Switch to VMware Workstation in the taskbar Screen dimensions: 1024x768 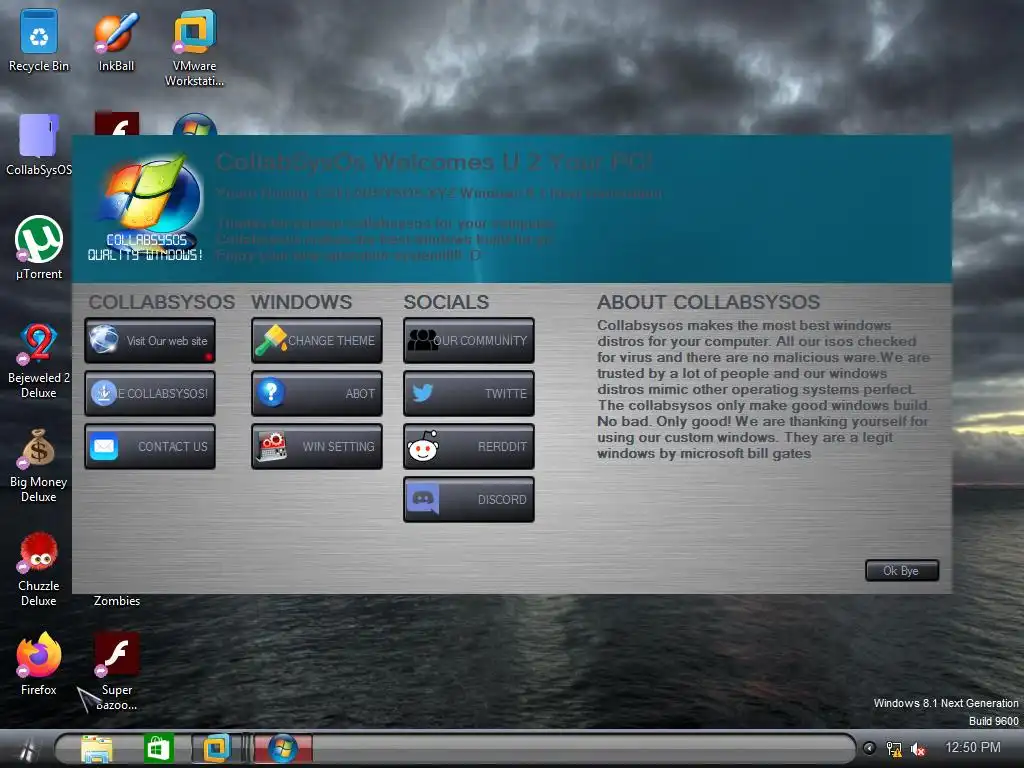pyautogui.click(x=216, y=748)
